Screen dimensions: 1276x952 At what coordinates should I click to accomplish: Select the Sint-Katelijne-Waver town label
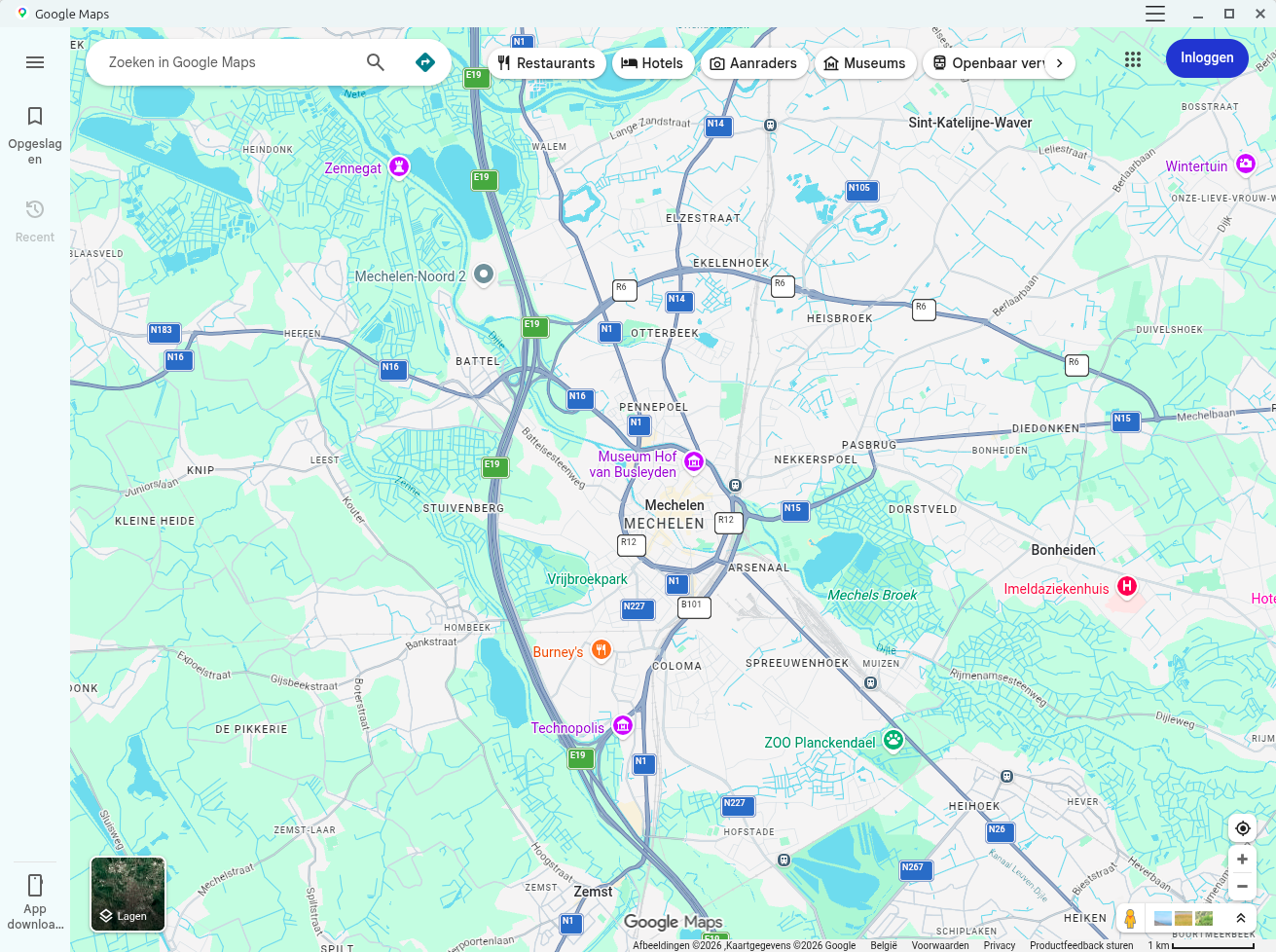(x=970, y=123)
